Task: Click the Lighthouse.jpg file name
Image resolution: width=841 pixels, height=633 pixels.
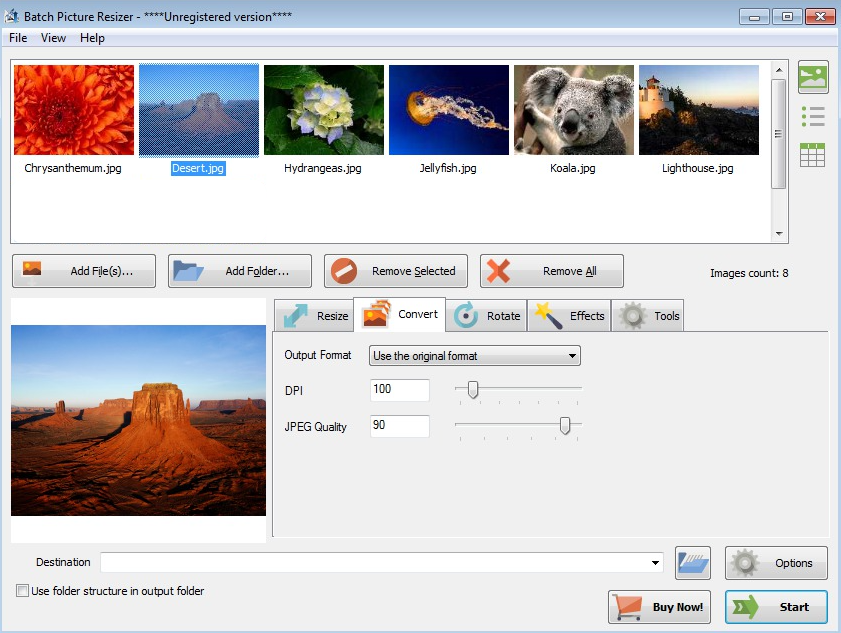Action: click(x=698, y=168)
